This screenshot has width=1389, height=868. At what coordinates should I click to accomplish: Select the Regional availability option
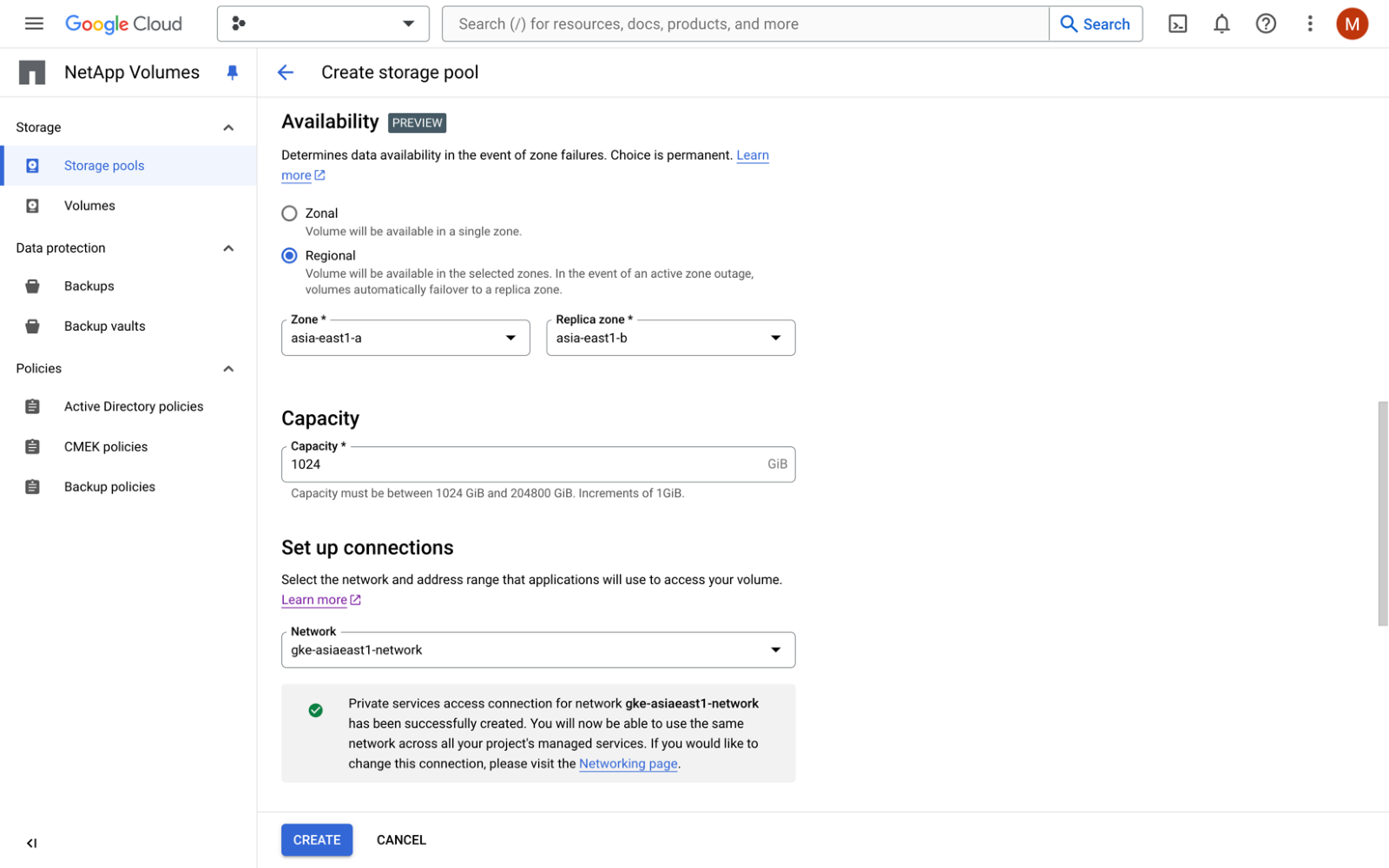point(290,256)
